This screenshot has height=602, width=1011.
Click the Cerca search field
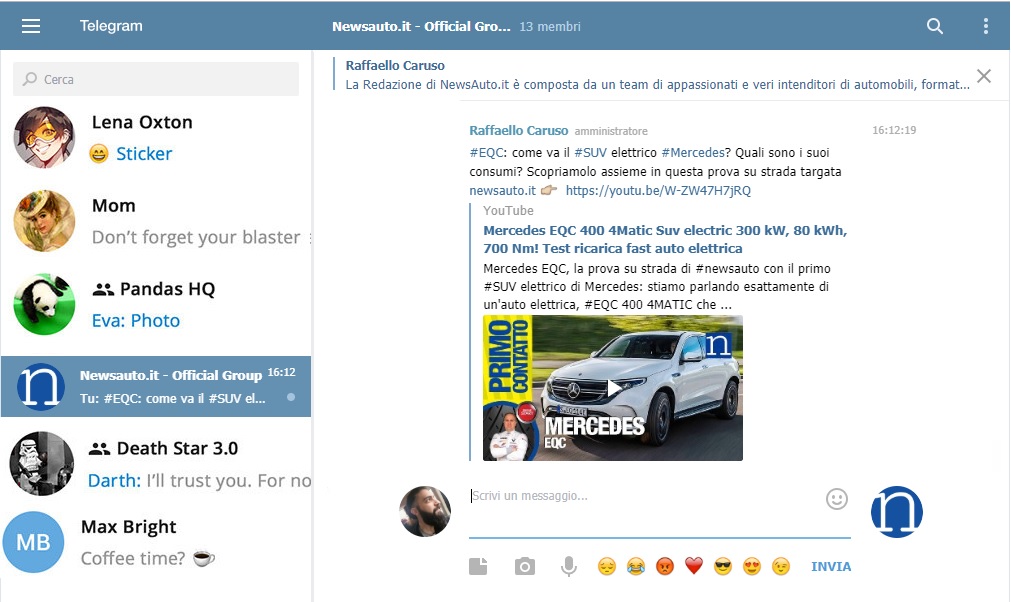(x=156, y=79)
